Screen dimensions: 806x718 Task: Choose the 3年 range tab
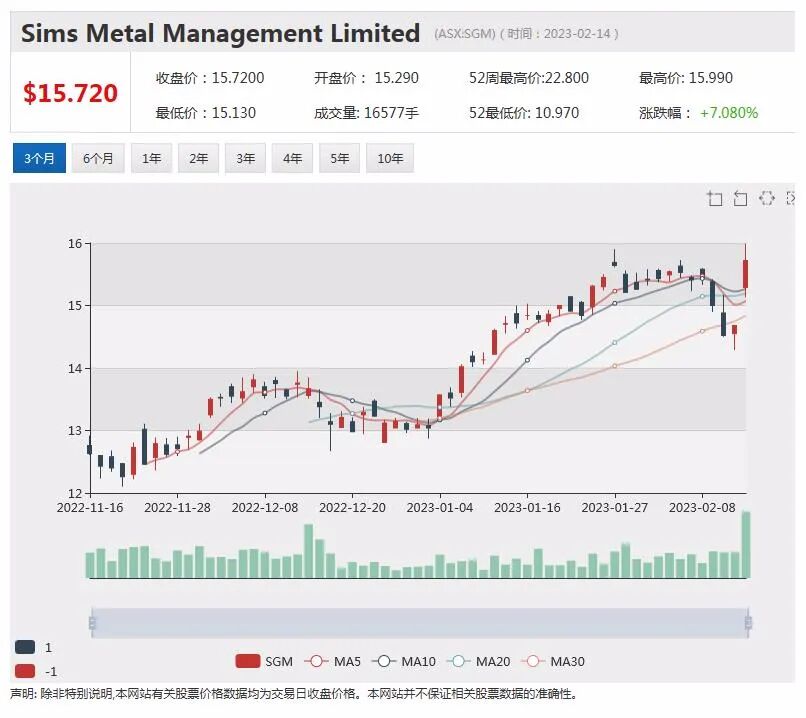pyautogui.click(x=245, y=158)
